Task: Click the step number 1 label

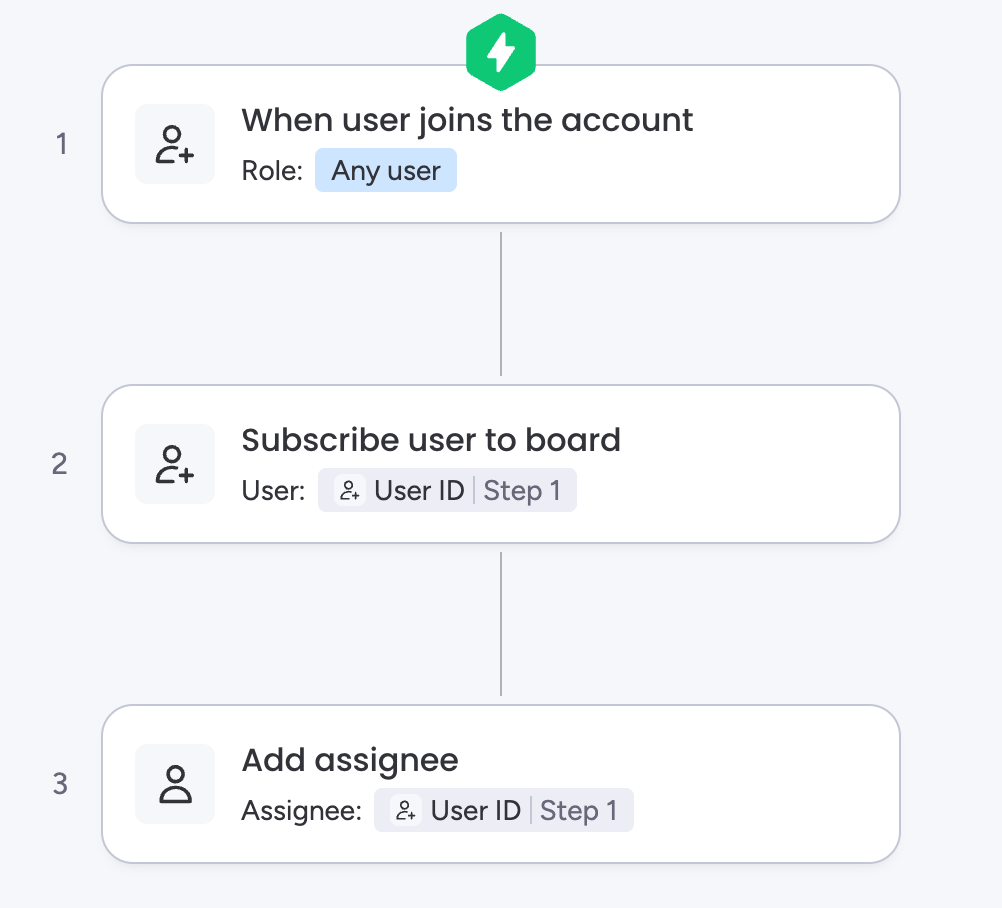Action: 62,145
